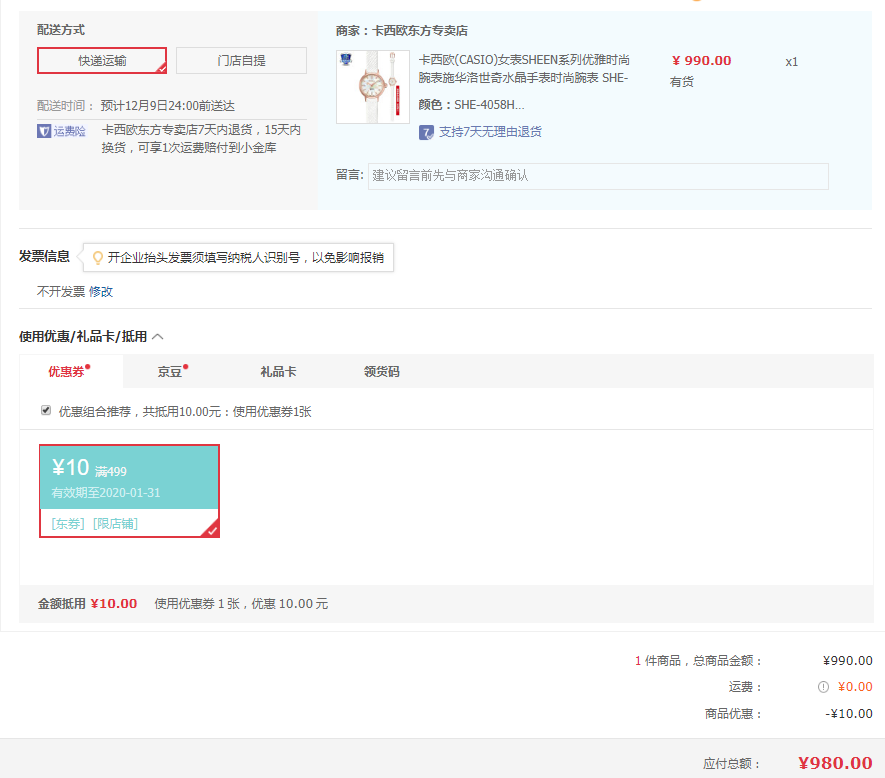Click the 7-day return badge icon

[x=426, y=133]
